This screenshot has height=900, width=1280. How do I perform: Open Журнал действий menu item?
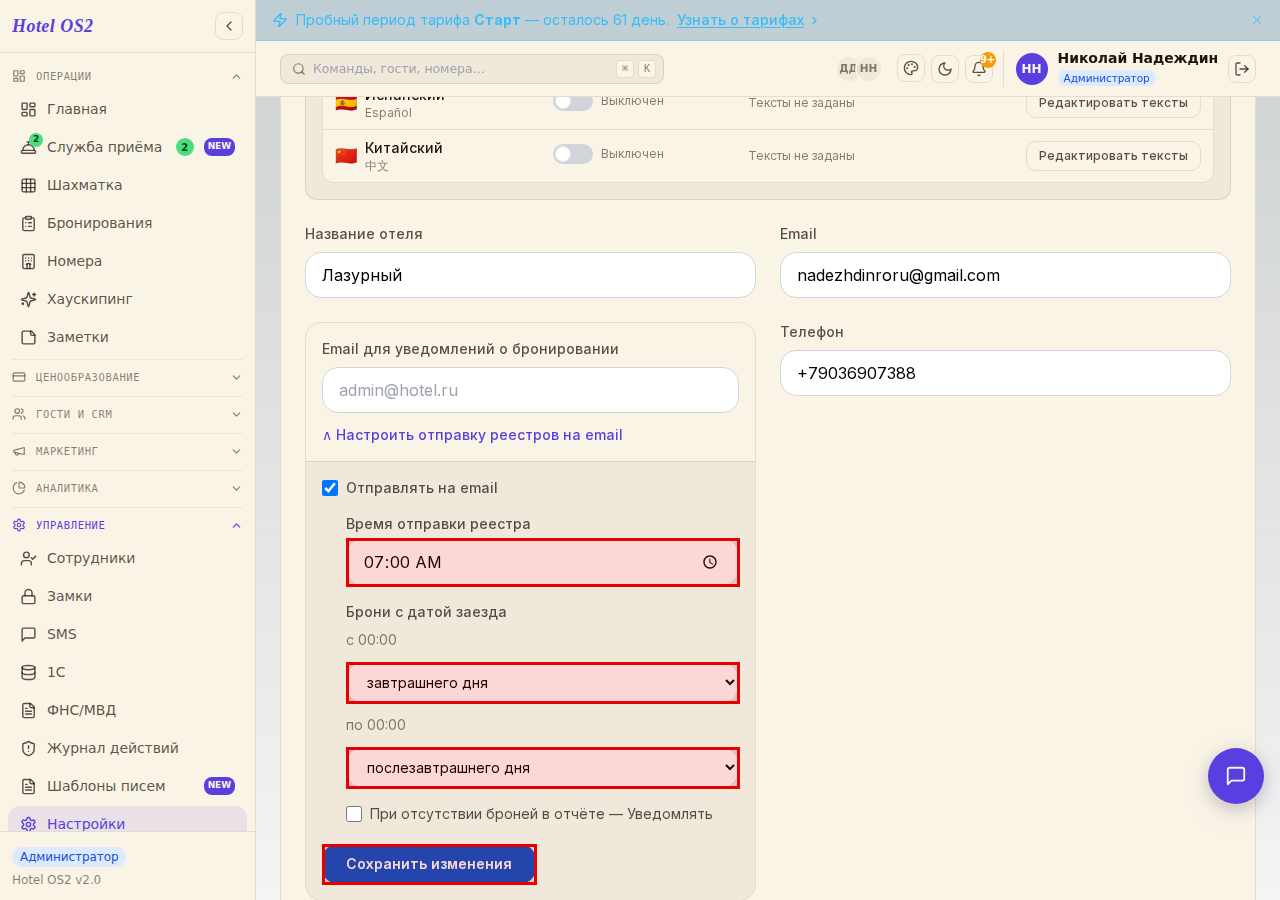coord(127,748)
